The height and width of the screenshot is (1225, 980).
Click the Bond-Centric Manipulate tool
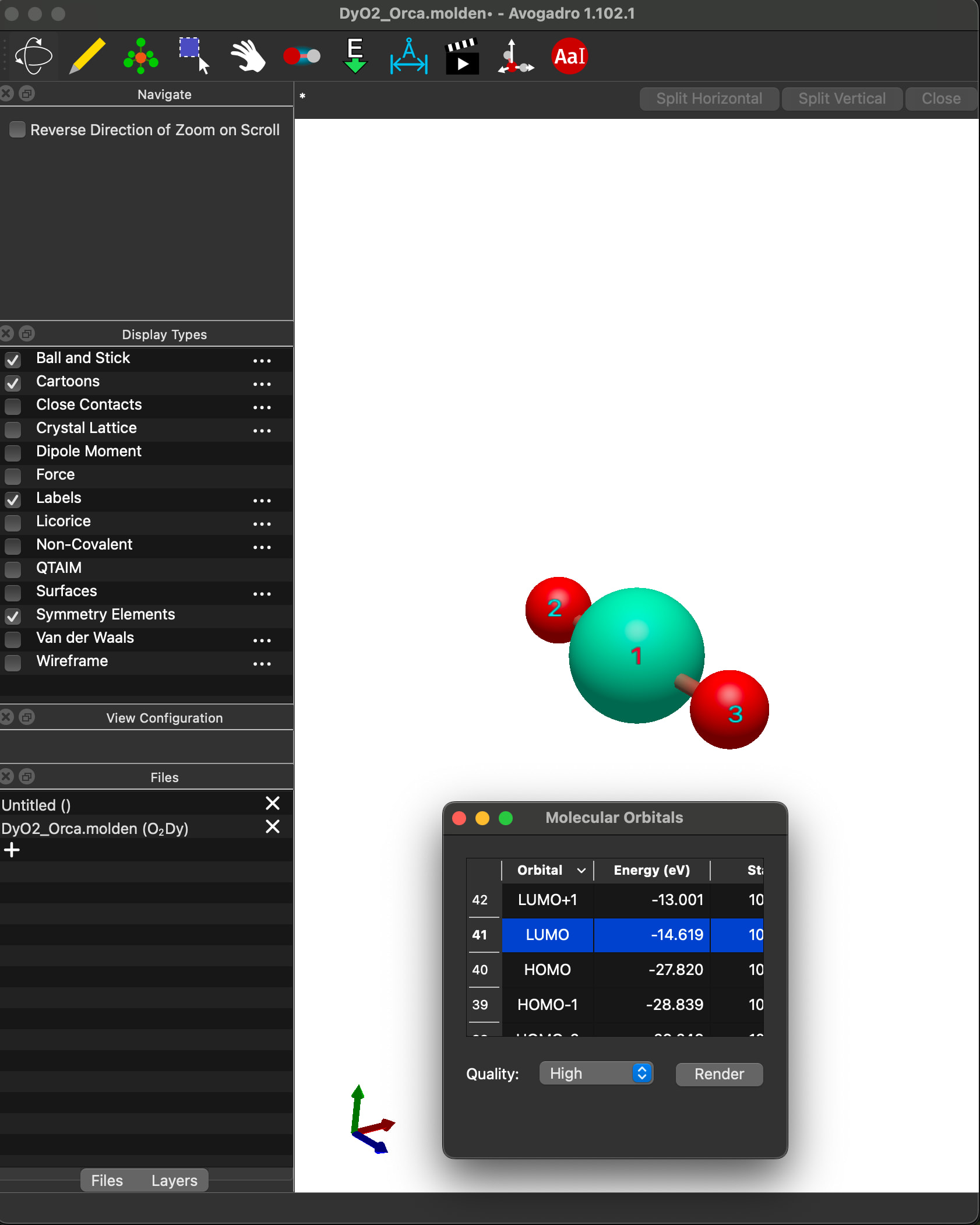coord(301,57)
